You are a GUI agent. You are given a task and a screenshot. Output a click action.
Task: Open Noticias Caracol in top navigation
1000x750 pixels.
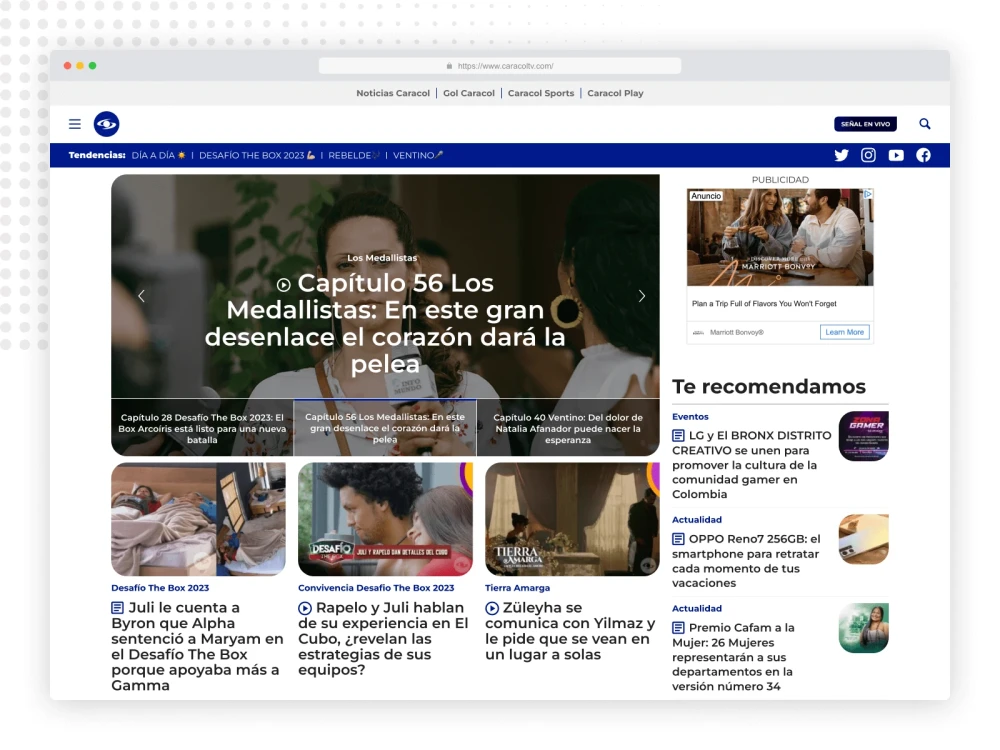coord(393,93)
